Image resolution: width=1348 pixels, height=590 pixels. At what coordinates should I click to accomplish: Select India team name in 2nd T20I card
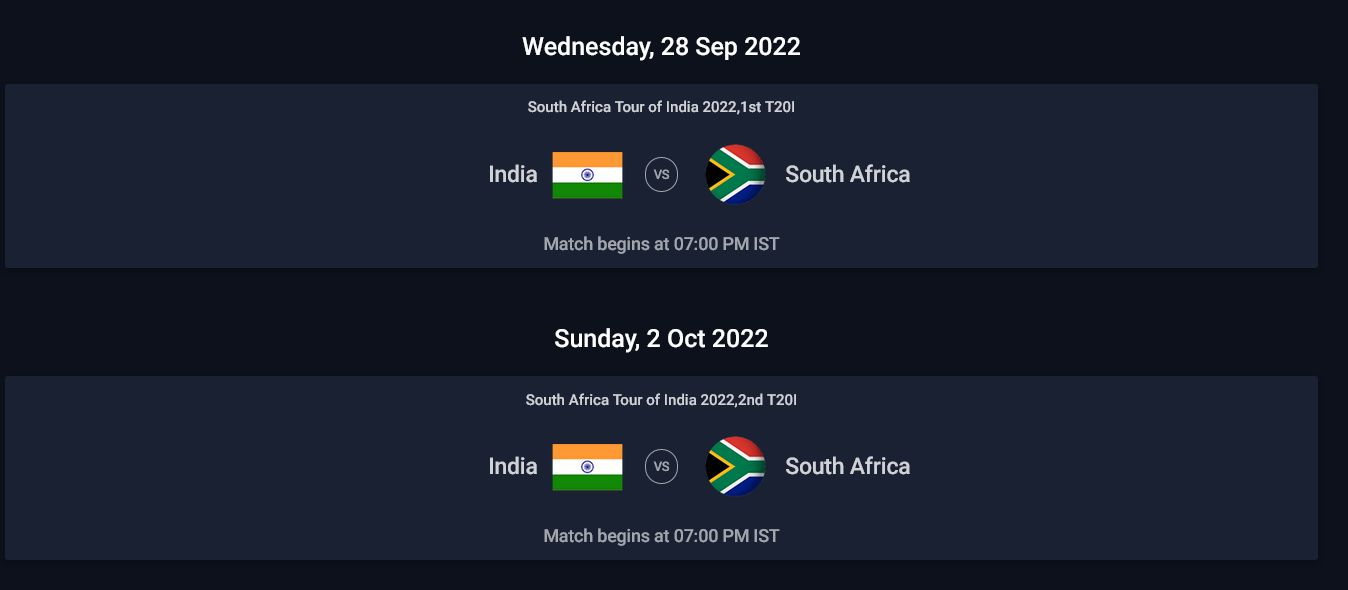pyautogui.click(x=512, y=467)
